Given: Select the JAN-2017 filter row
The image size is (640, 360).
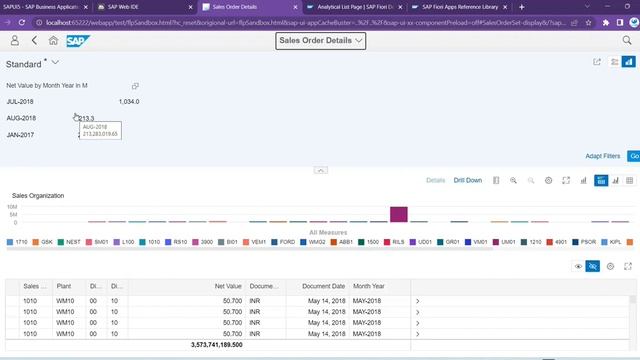Looking at the screenshot, I should (73, 135).
